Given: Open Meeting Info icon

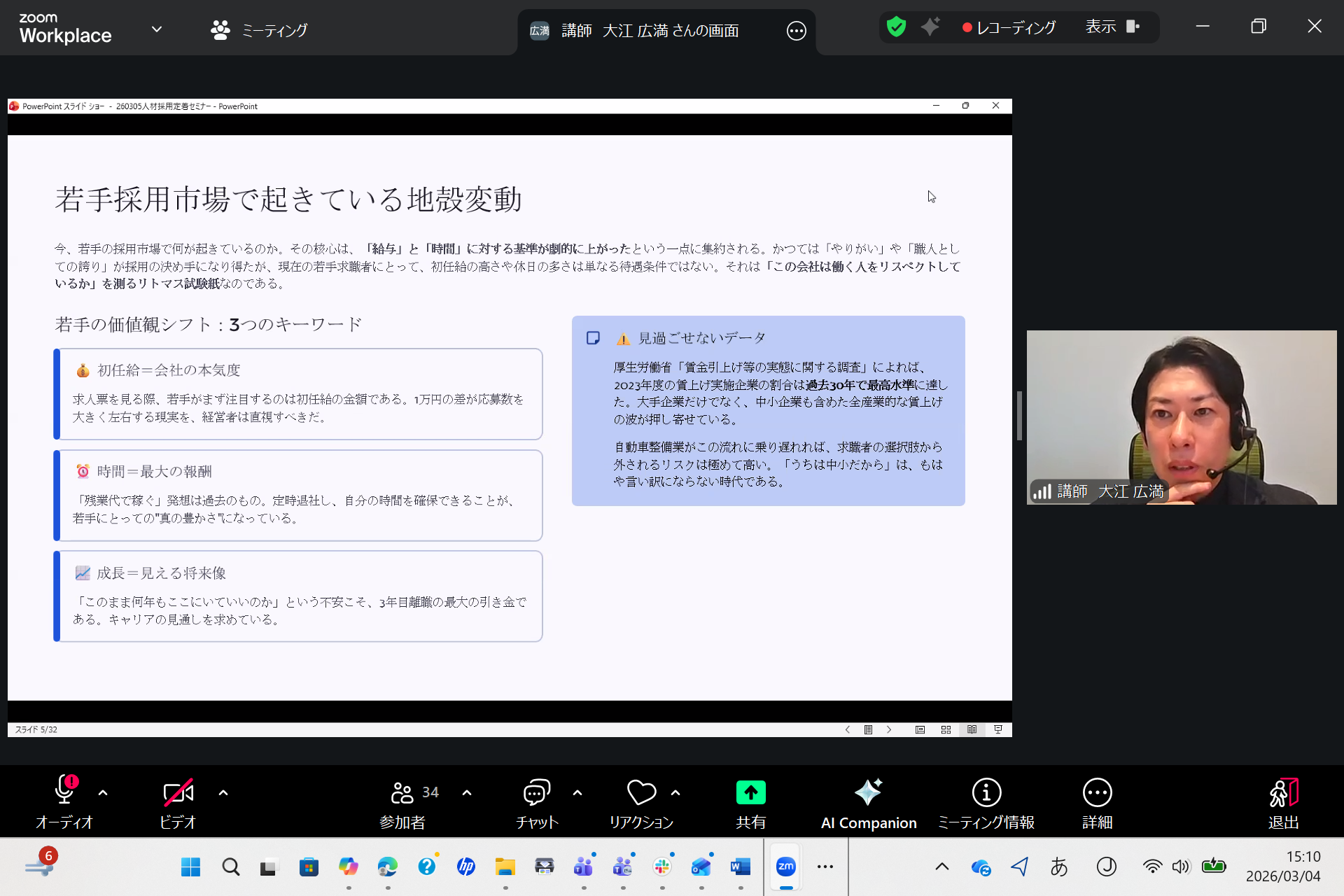Looking at the screenshot, I should (986, 793).
